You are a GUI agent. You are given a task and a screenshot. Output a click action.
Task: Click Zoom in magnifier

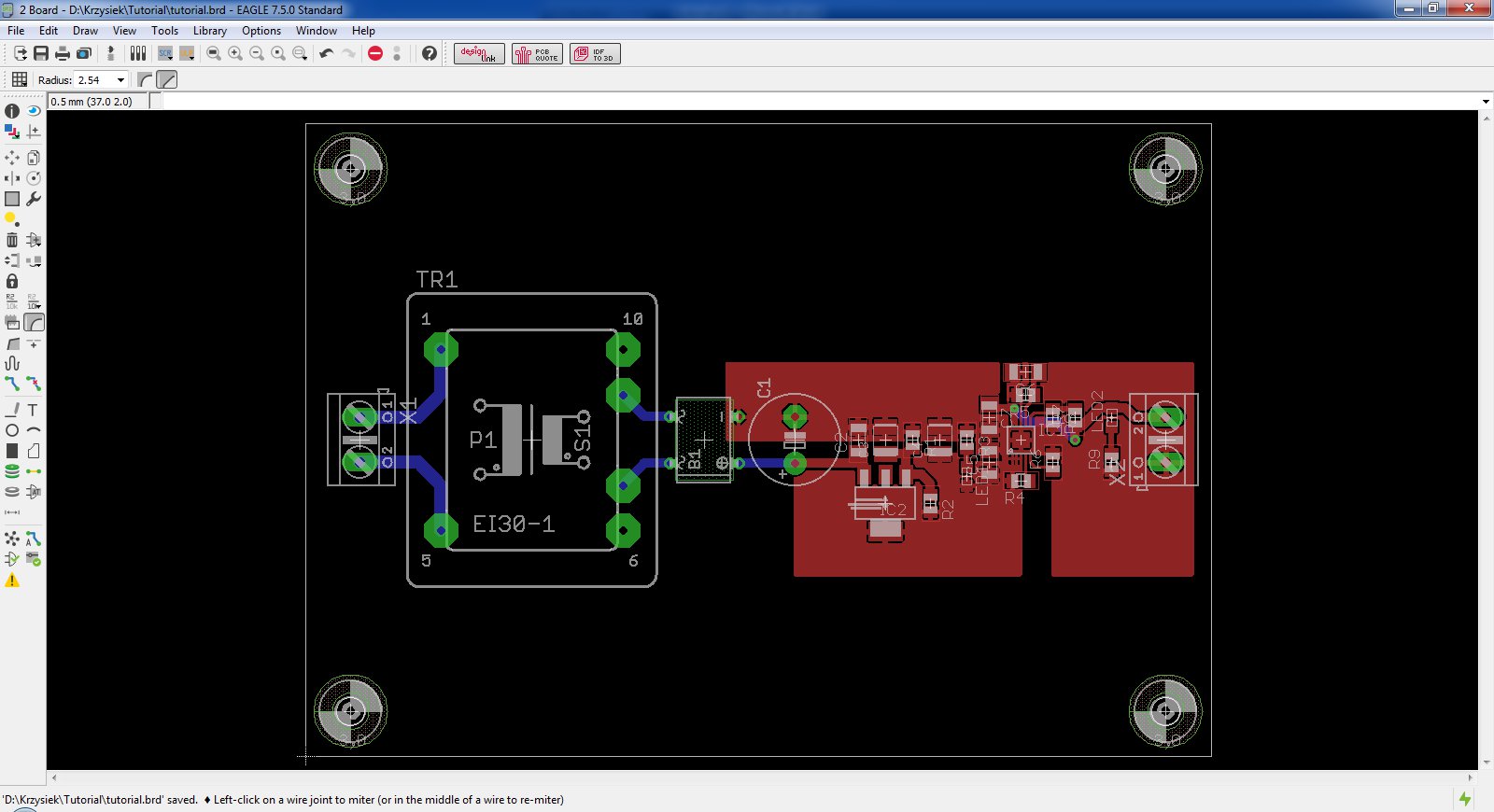(235, 53)
